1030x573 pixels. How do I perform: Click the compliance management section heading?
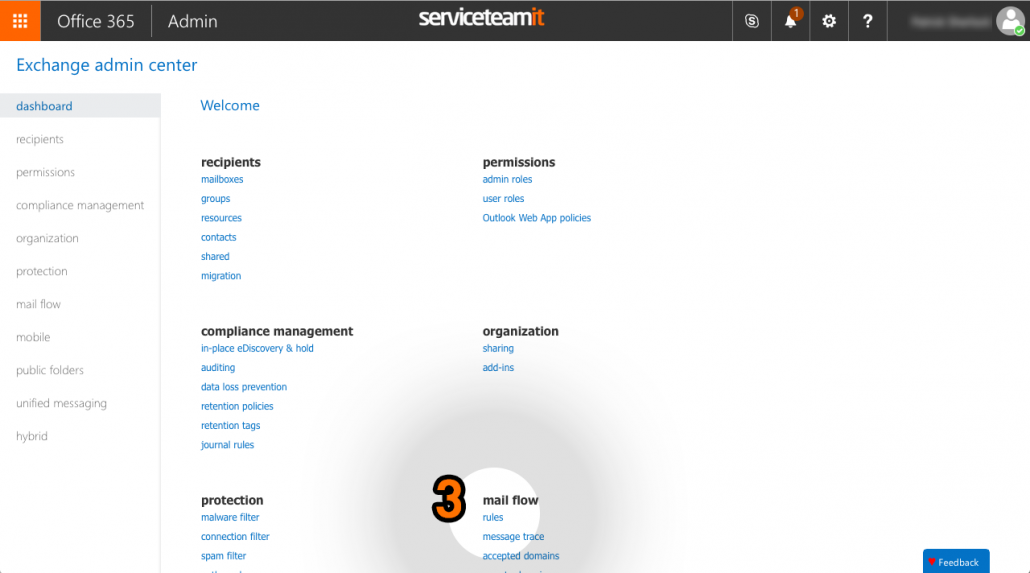(277, 331)
